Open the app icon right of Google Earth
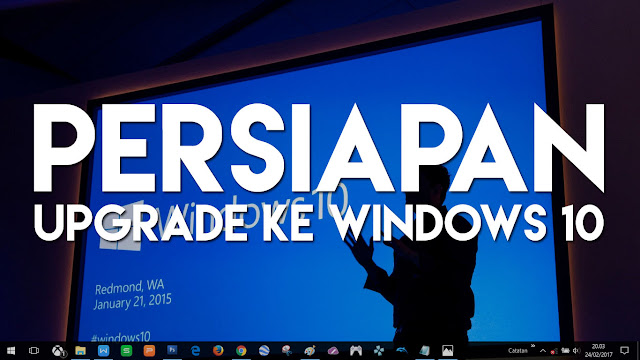Image resolution: width=640 pixels, height=360 pixels. click(287, 351)
